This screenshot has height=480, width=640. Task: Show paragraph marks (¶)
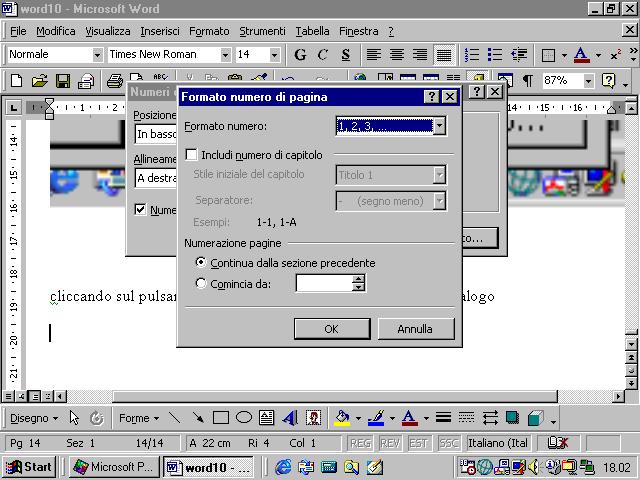(x=528, y=80)
